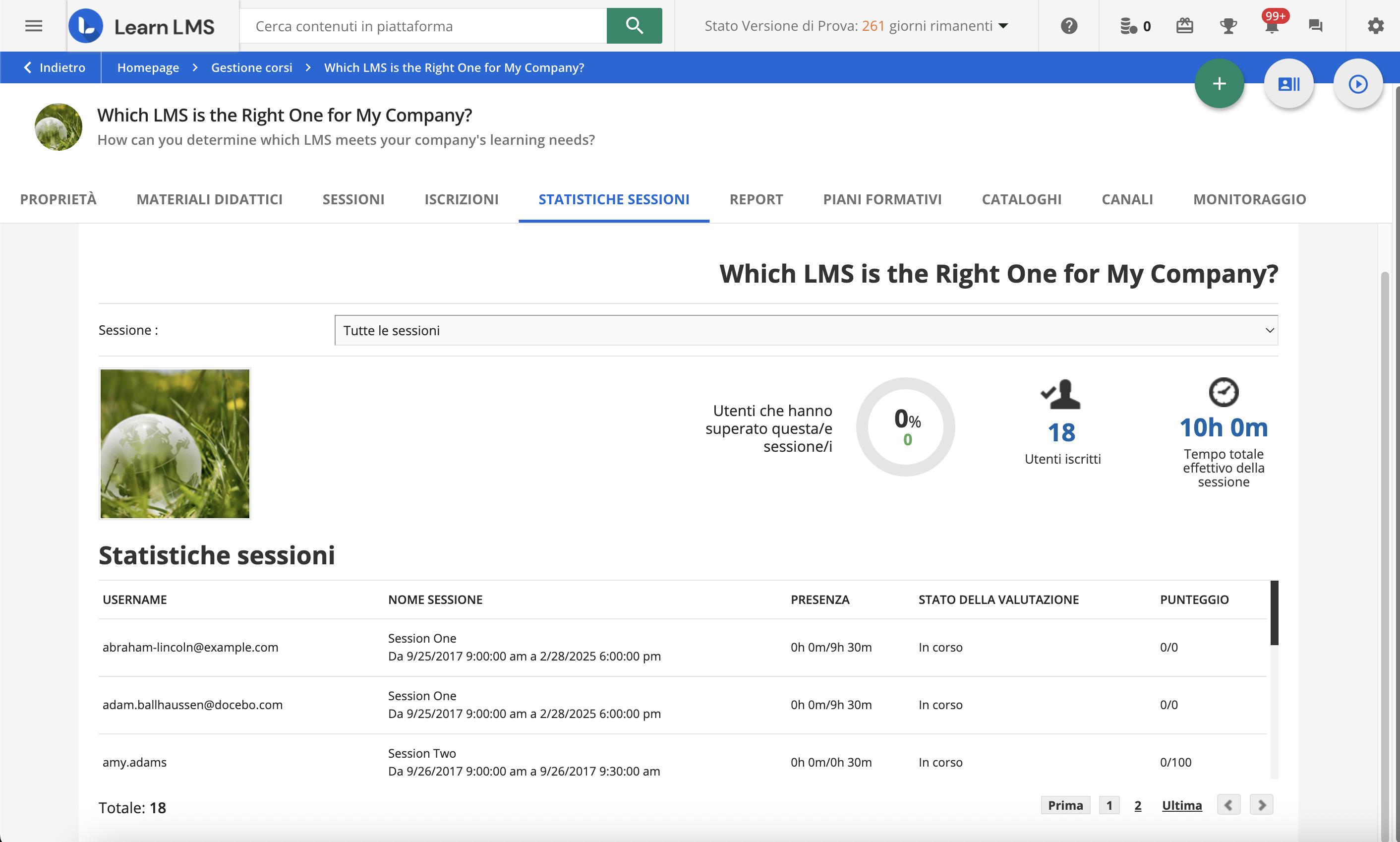Open the help question mark icon
This screenshot has height=842, width=1400.
1069,25
